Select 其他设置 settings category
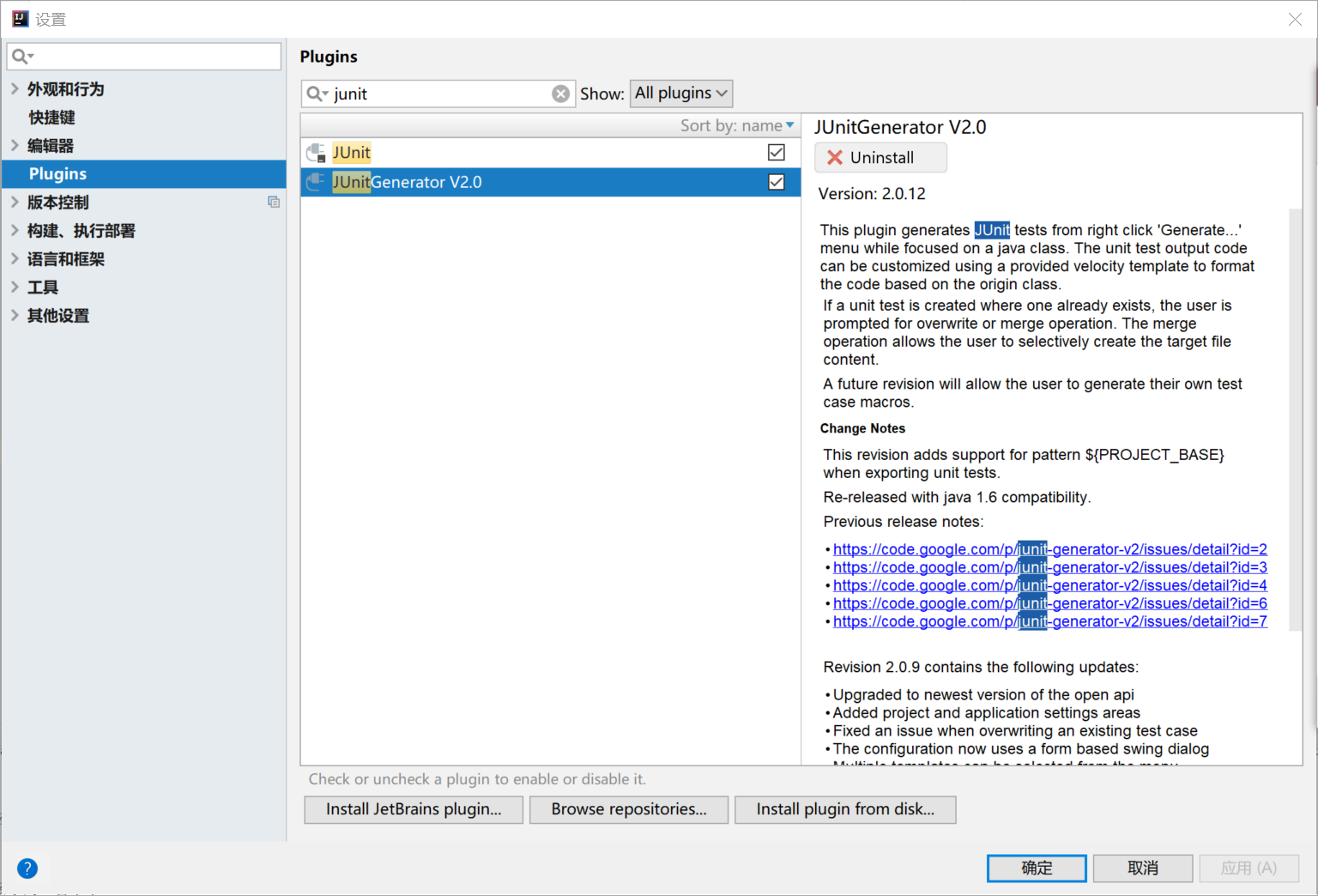 pos(58,316)
